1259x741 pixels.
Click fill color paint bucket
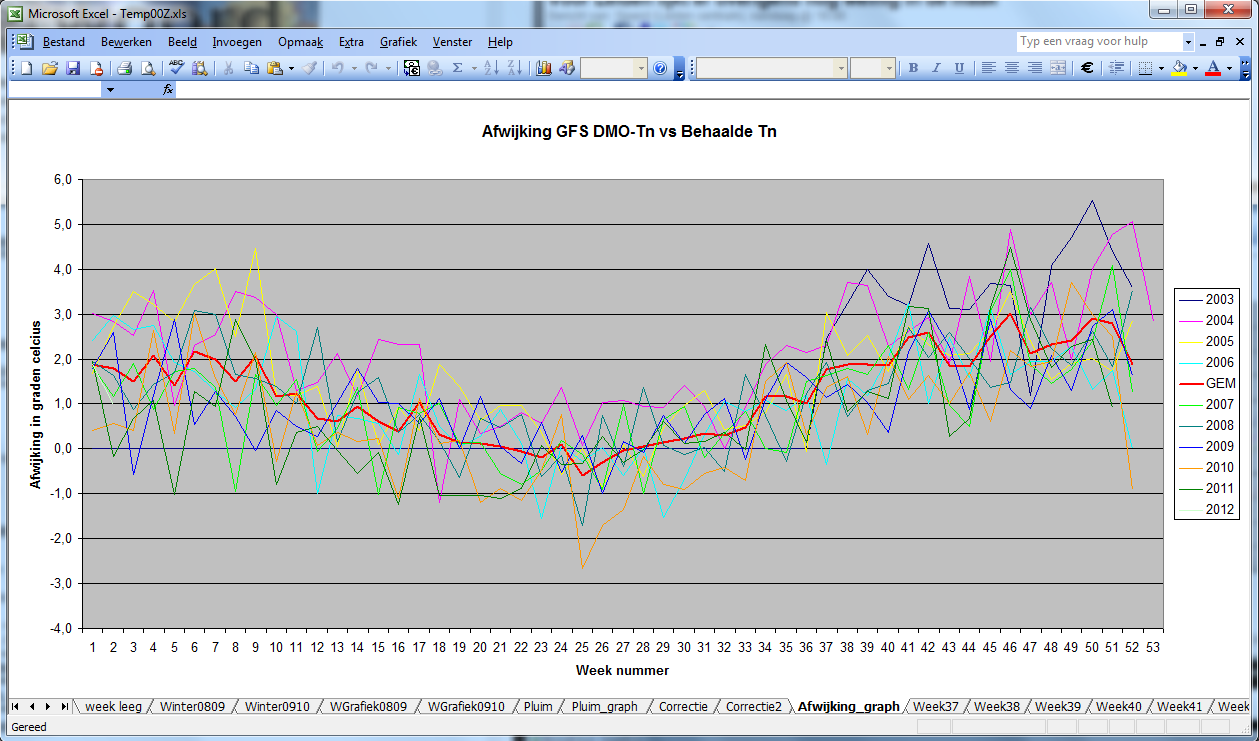[1180, 68]
